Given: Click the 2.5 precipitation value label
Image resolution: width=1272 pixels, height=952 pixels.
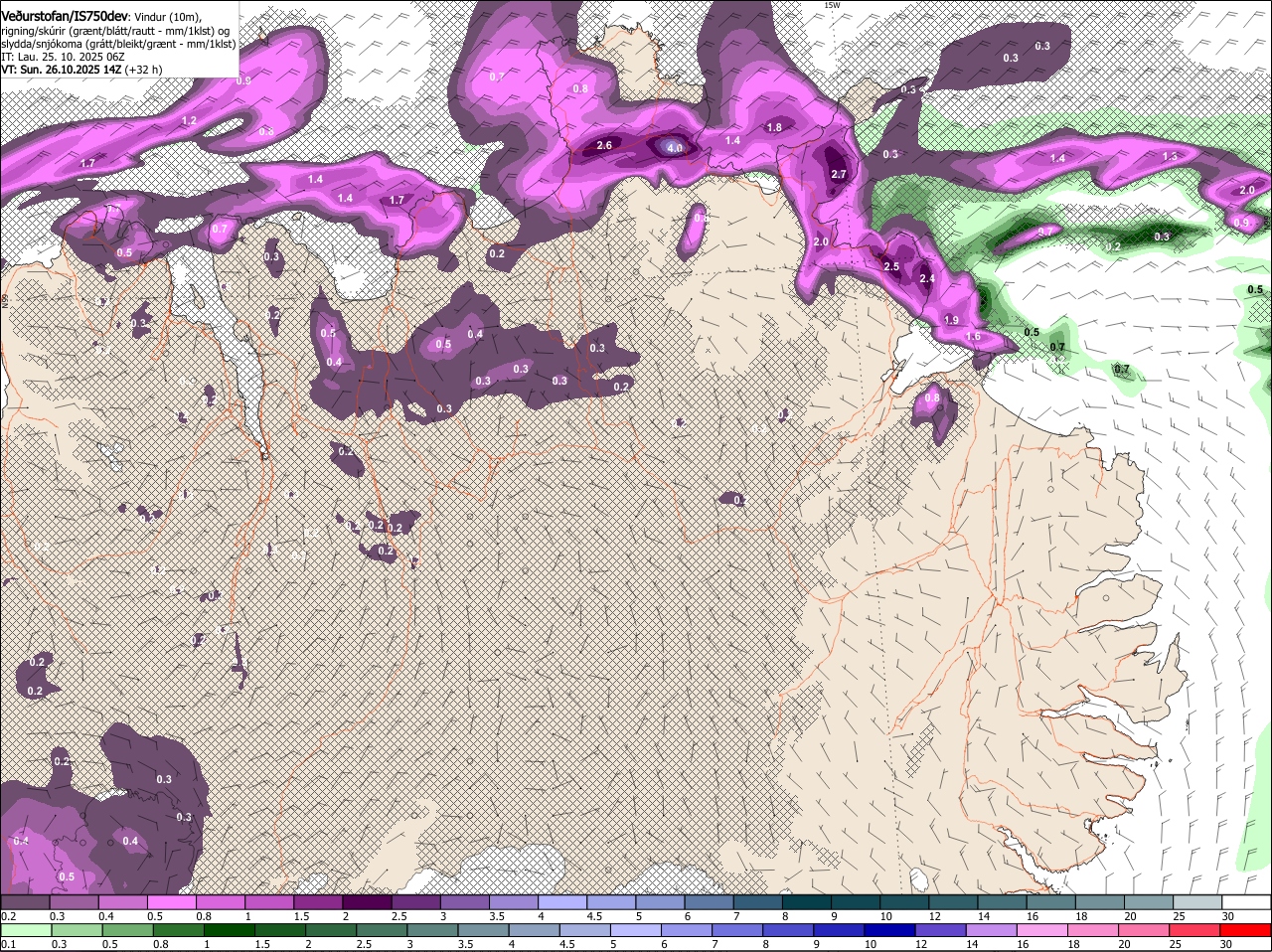Looking at the screenshot, I should pos(891,266).
